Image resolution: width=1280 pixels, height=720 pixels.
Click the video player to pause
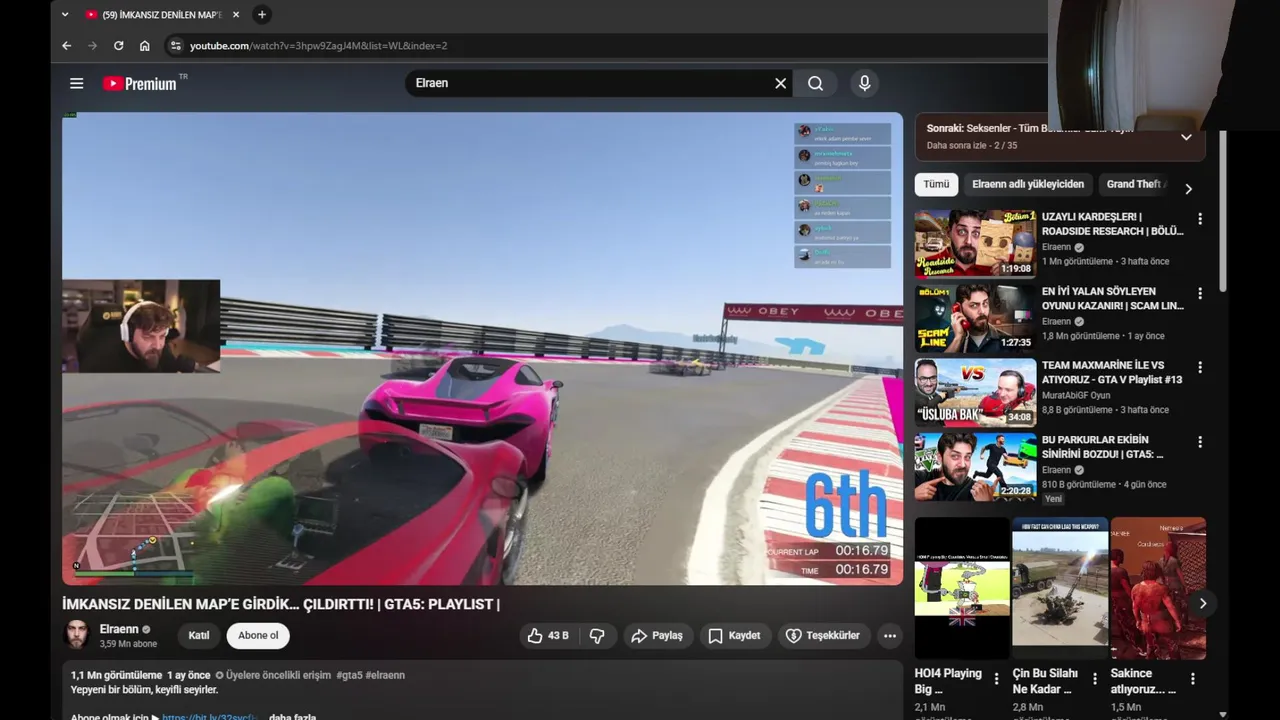(x=482, y=348)
